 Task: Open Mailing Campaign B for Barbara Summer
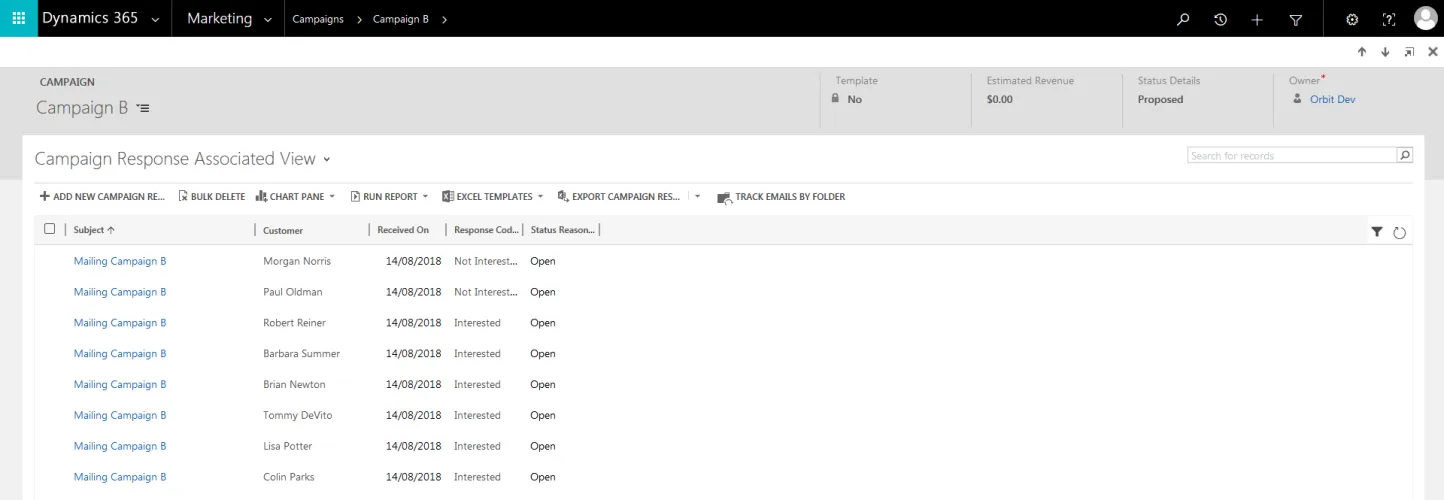[120, 354]
